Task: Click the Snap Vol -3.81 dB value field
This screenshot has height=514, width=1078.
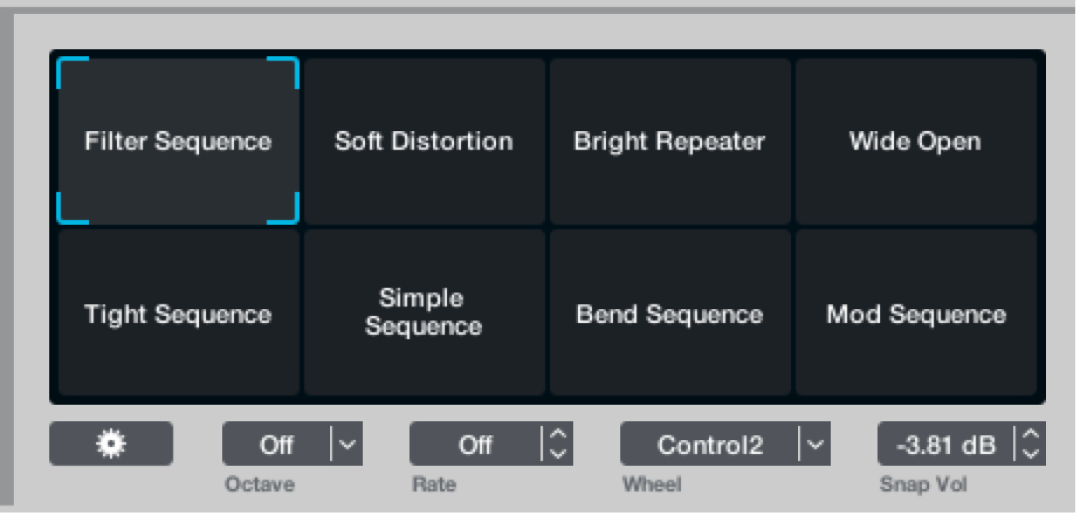Action: pos(946,444)
